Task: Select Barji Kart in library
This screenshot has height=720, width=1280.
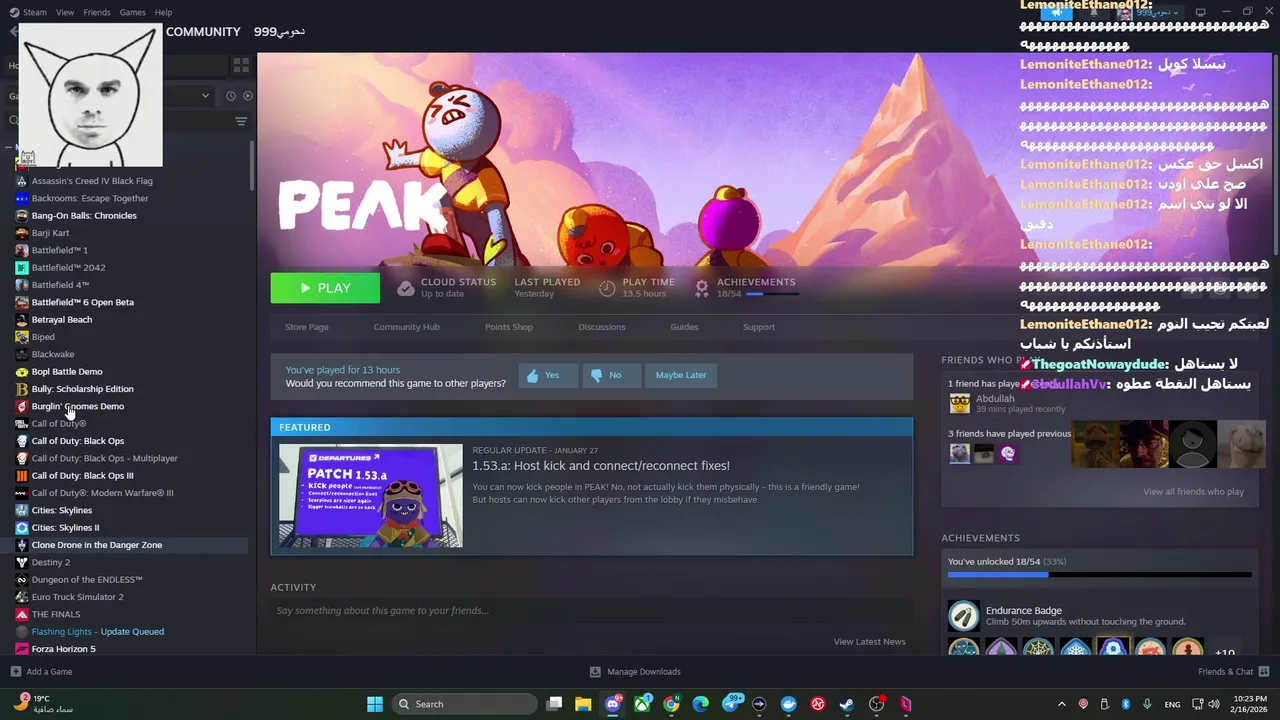Action: [x=50, y=233]
